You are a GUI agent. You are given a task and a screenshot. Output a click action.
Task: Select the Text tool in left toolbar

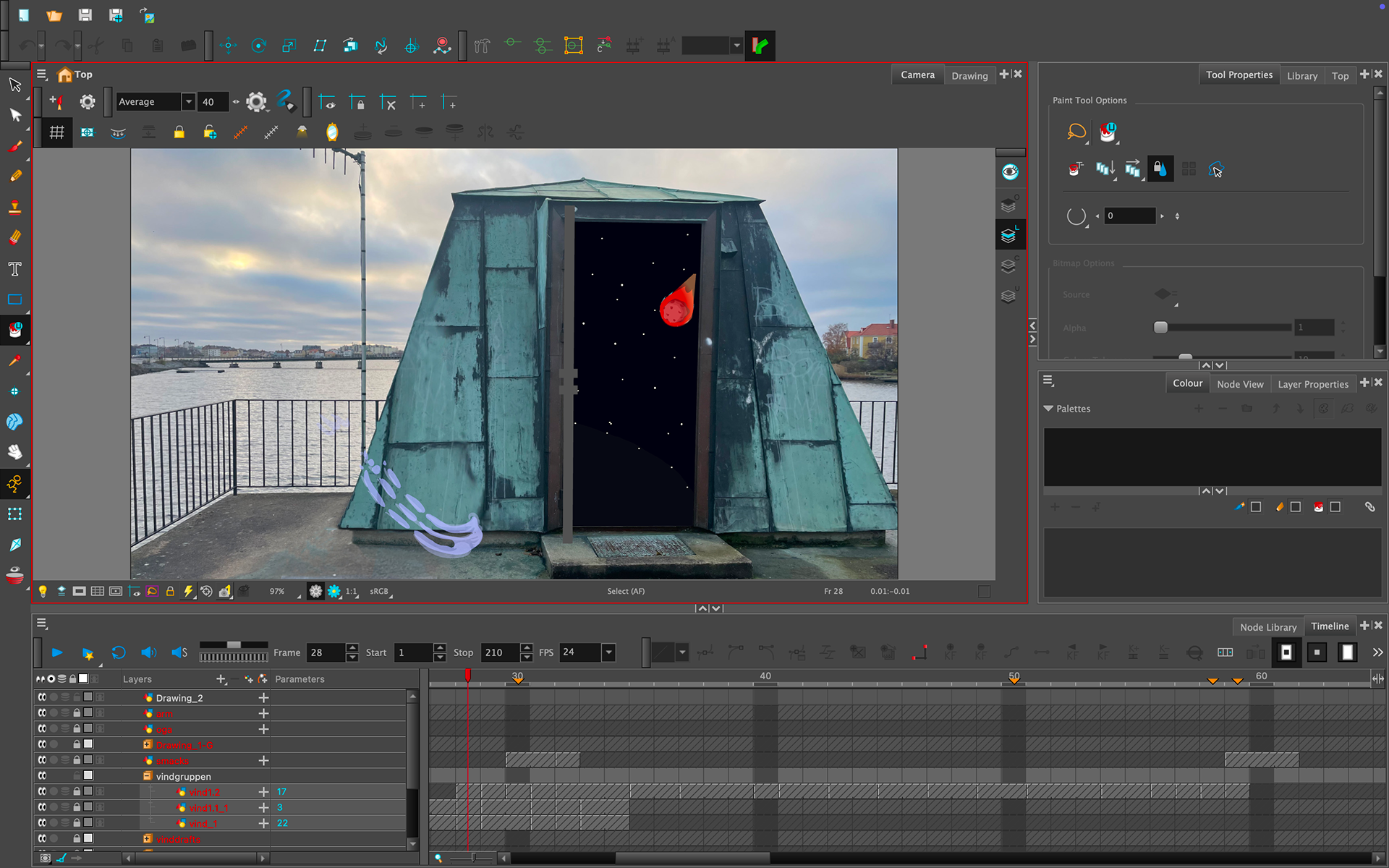(x=14, y=269)
